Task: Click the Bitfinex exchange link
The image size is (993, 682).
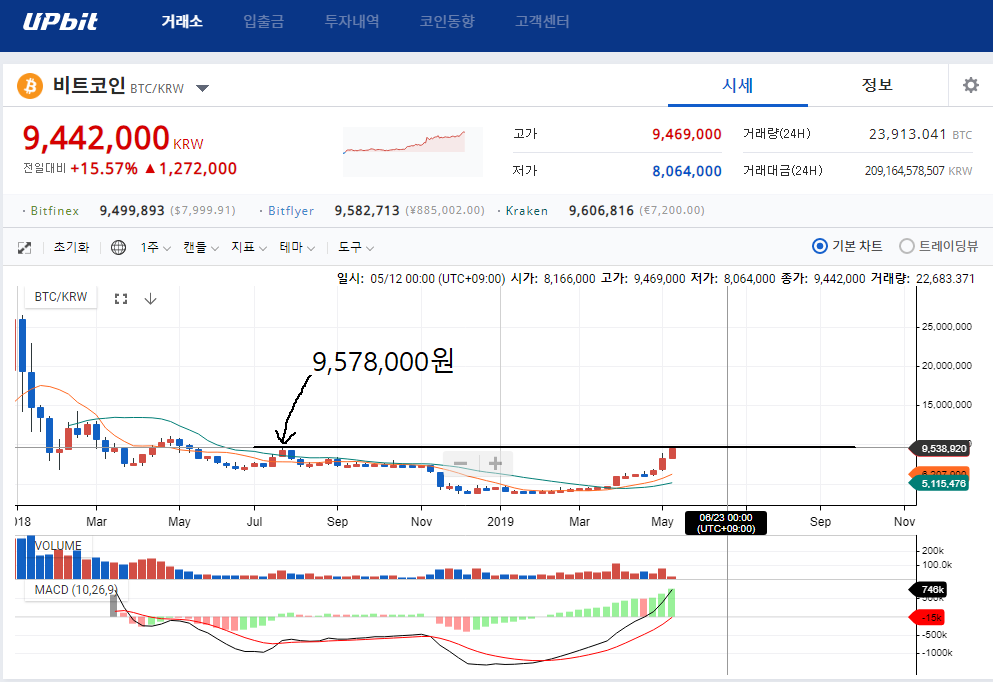Action: (x=54, y=211)
